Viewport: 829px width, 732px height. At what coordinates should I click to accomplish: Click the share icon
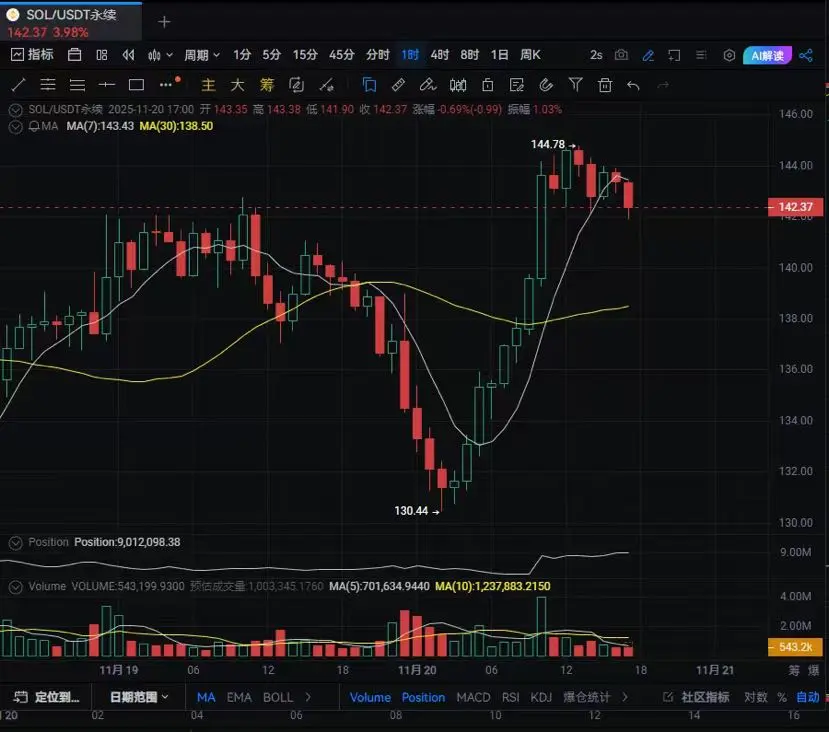(806, 55)
